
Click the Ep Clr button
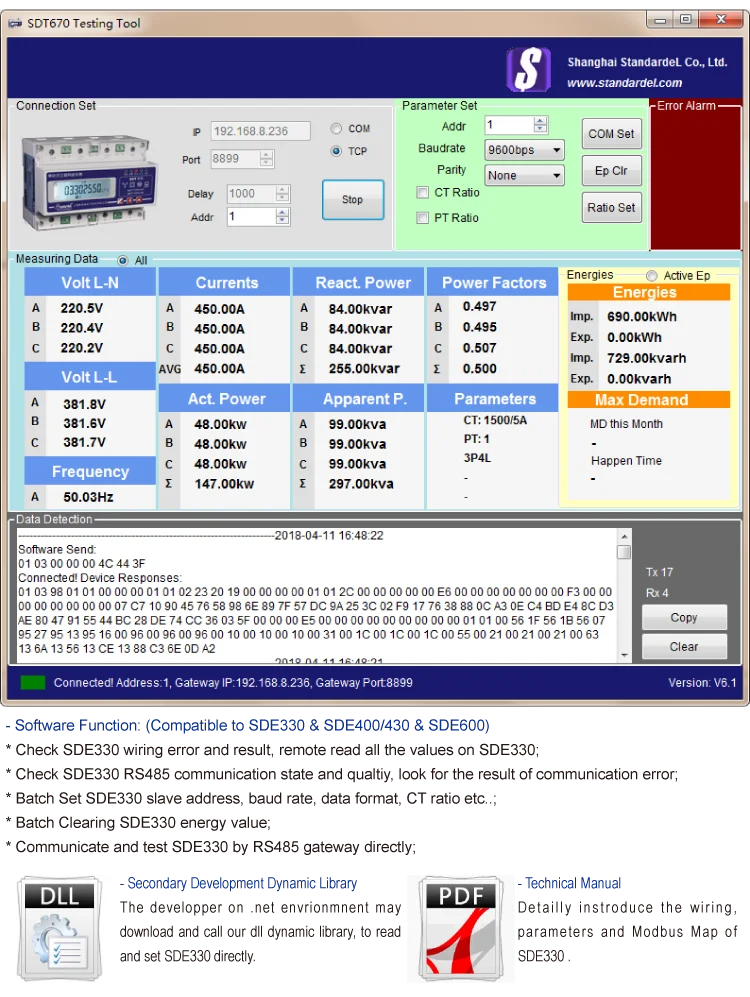pyautogui.click(x=611, y=170)
